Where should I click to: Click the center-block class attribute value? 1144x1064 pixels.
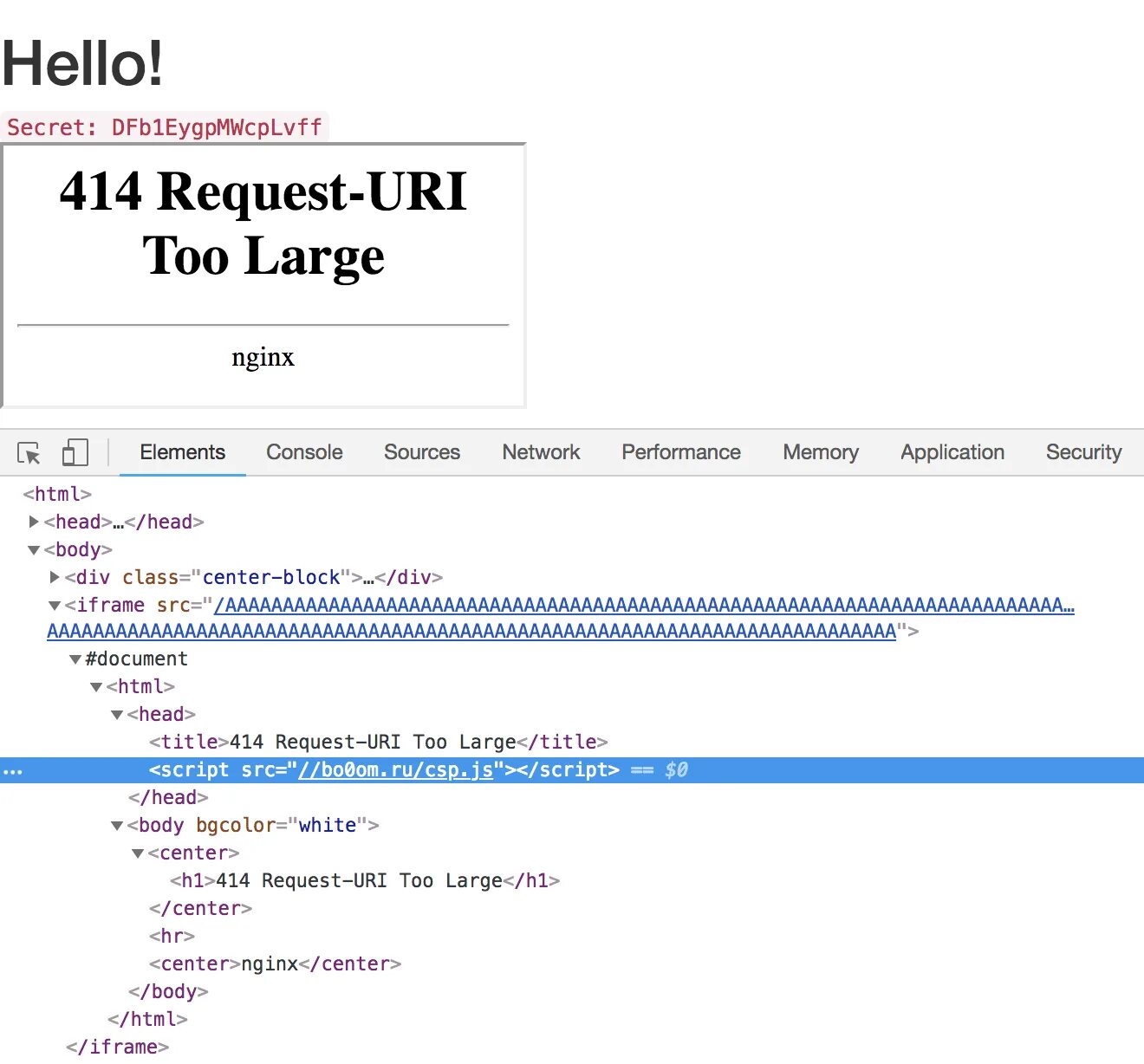point(271,577)
